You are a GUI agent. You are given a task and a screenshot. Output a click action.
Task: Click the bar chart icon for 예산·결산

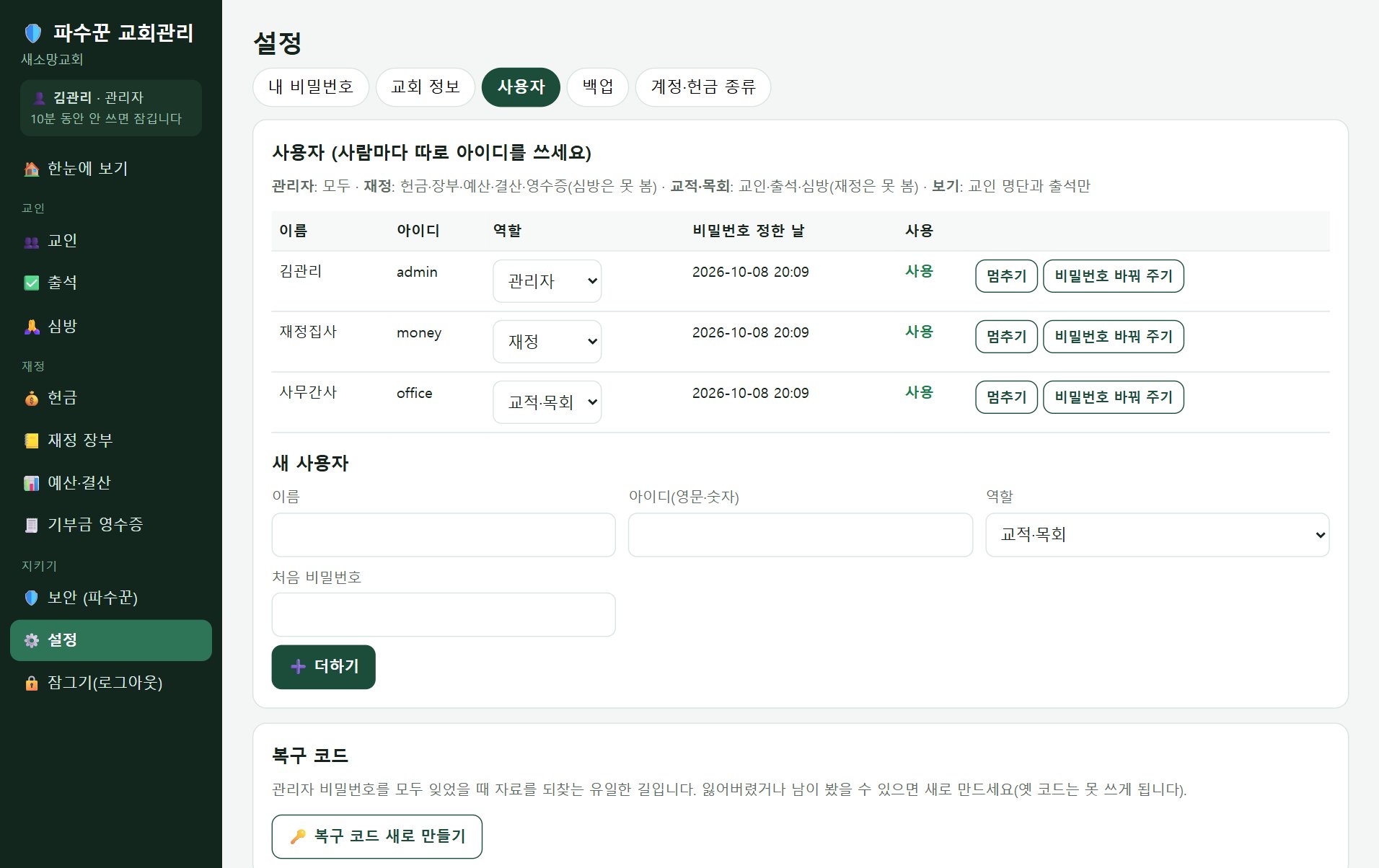click(32, 483)
